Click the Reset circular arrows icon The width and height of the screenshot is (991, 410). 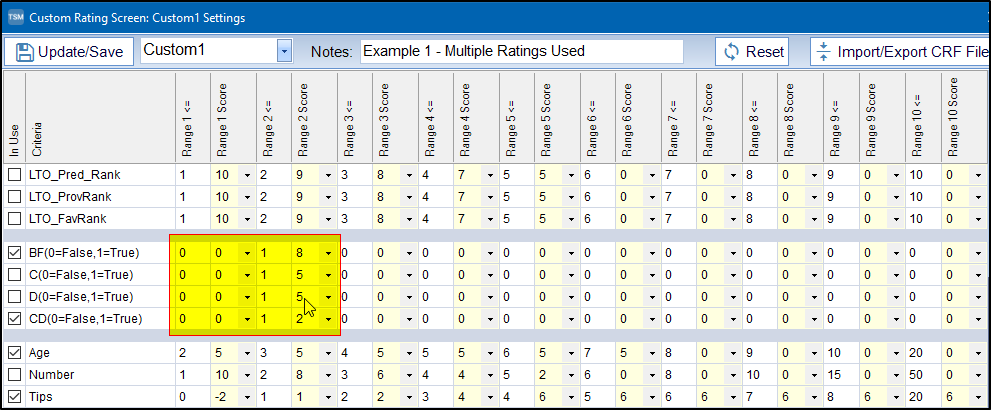coord(732,51)
